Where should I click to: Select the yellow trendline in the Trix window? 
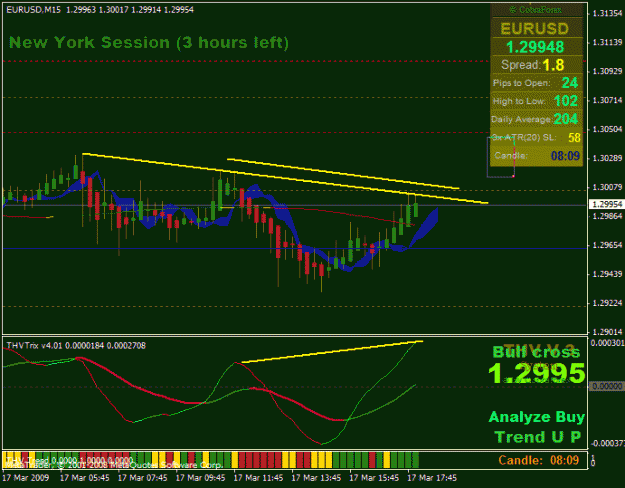coord(332,352)
